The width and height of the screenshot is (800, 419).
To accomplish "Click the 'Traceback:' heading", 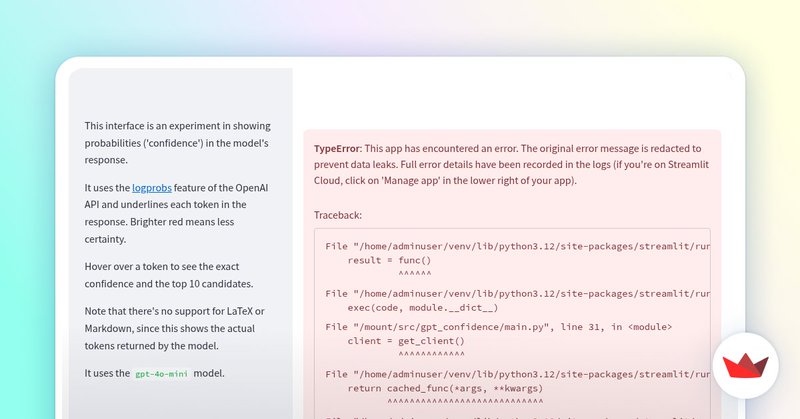I will pyautogui.click(x=338, y=215).
